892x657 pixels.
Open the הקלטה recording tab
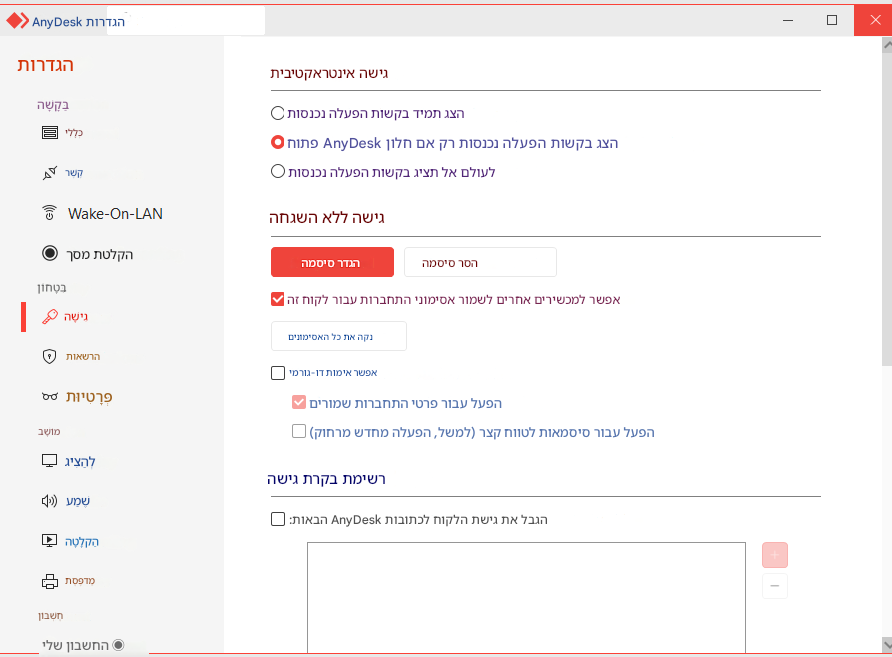[81, 541]
